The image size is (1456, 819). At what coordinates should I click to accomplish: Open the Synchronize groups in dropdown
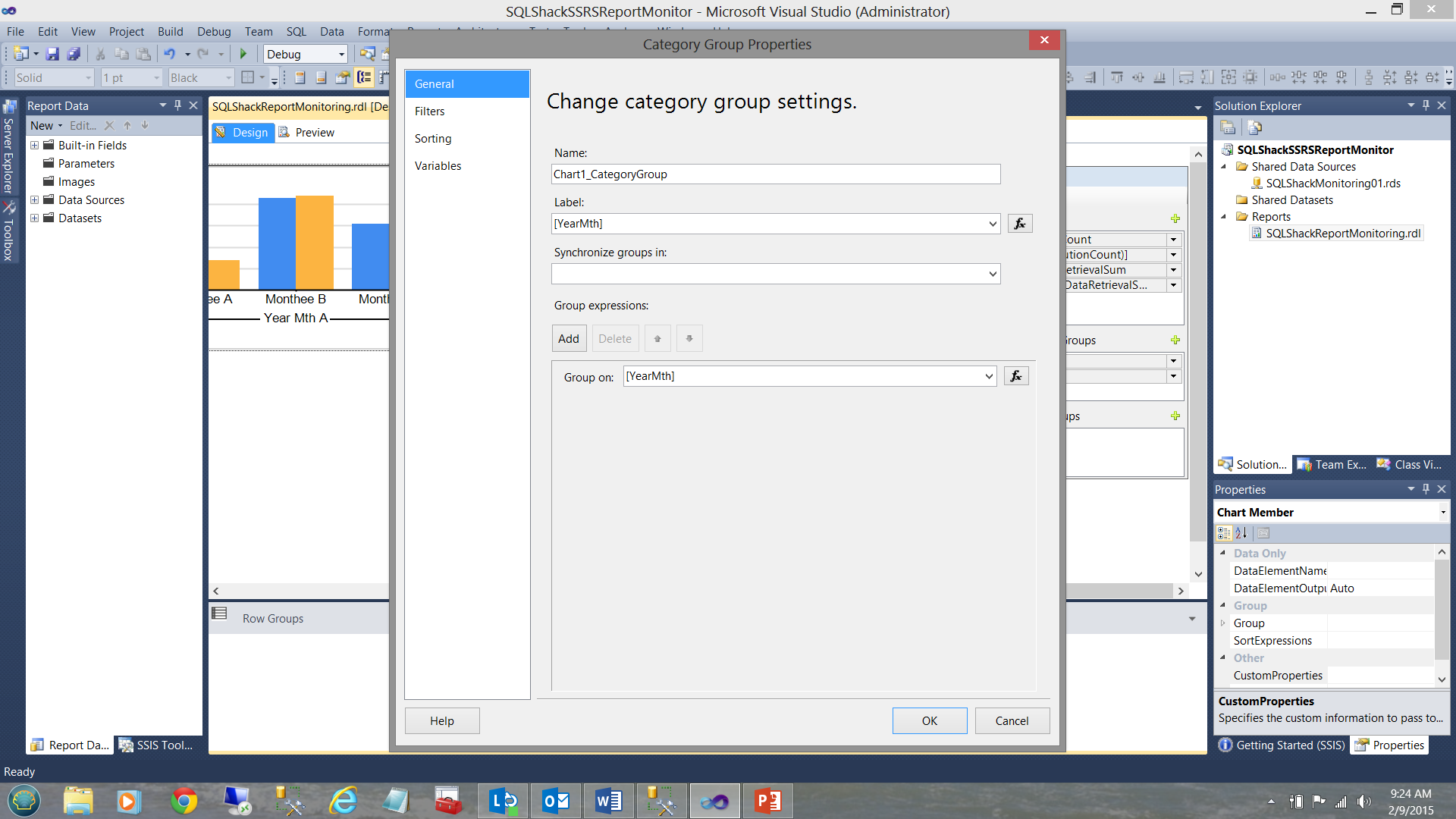point(992,274)
